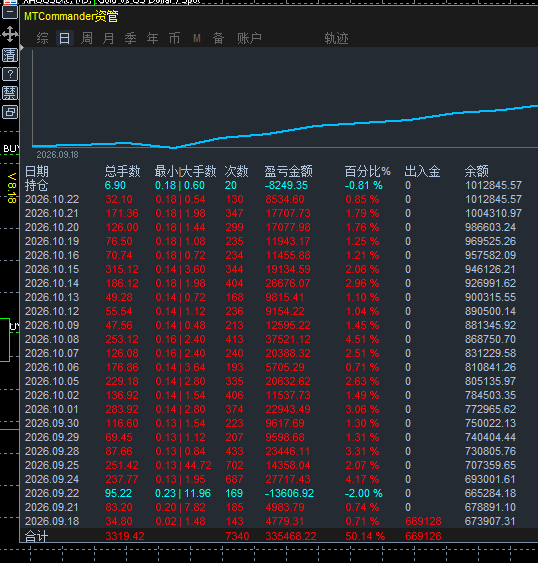Screen dimensions: 538x563
Task: Collapse the panel with the minus icon
Action: coord(10,13)
